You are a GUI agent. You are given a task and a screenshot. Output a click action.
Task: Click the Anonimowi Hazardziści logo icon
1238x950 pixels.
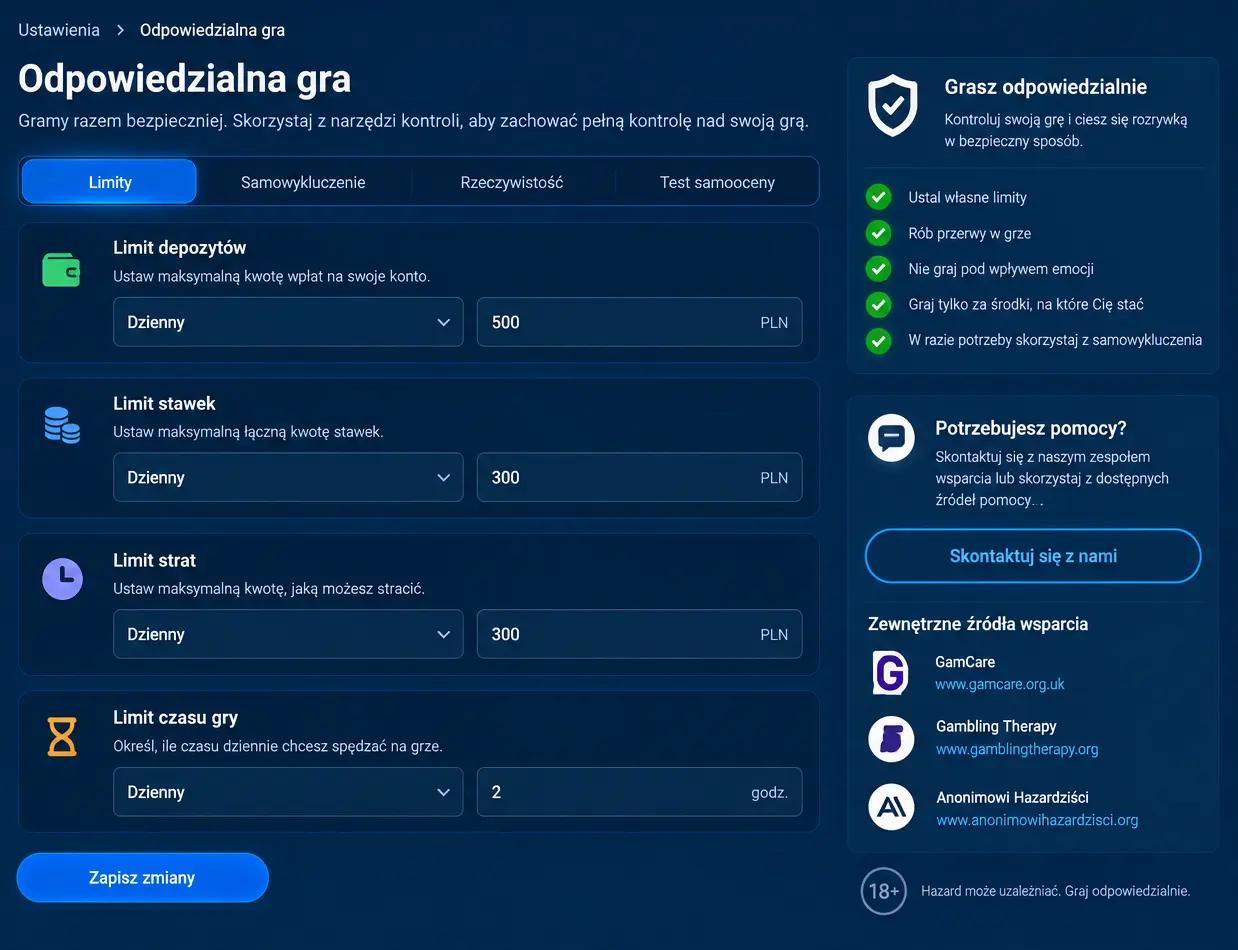coord(891,808)
